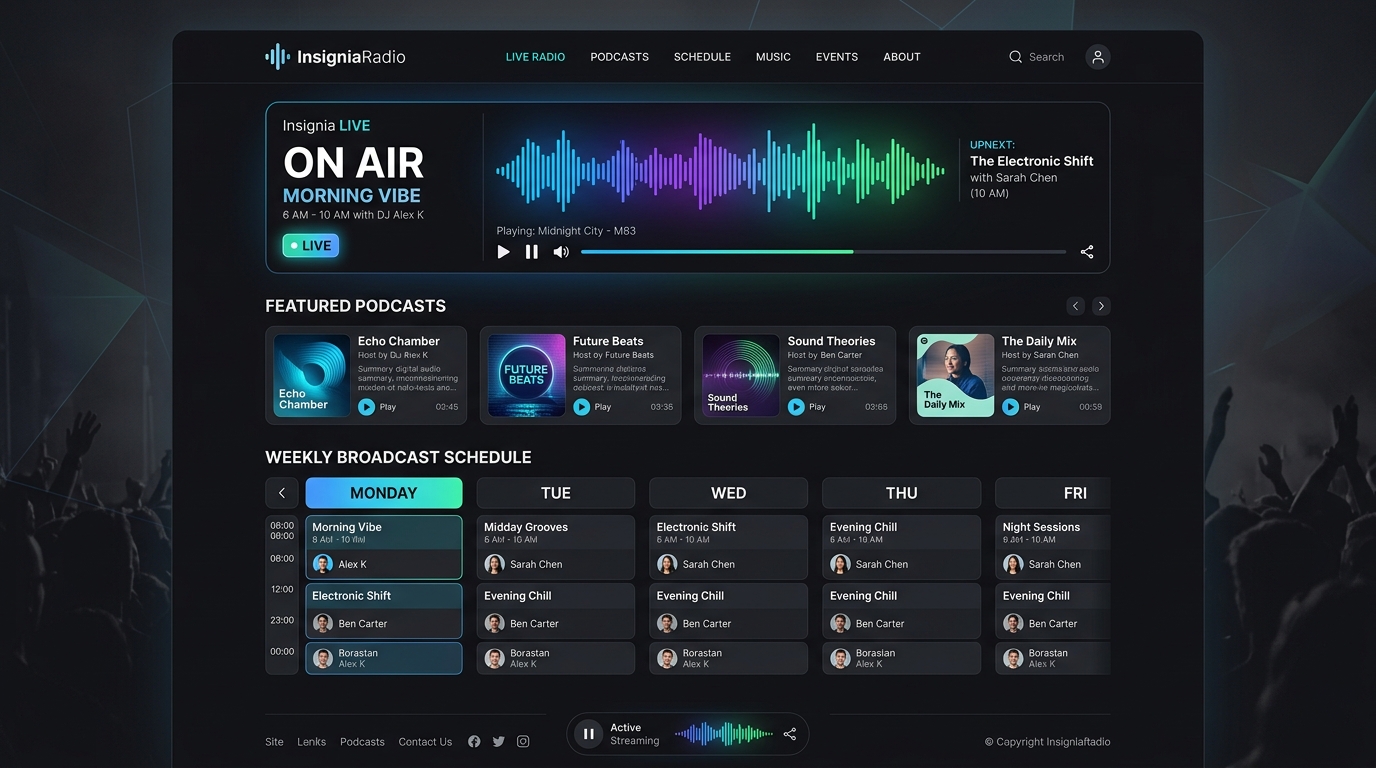Image resolution: width=1376 pixels, height=768 pixels.
Task: Click the Podcasts footer link
Action: [x=362, y=742]
